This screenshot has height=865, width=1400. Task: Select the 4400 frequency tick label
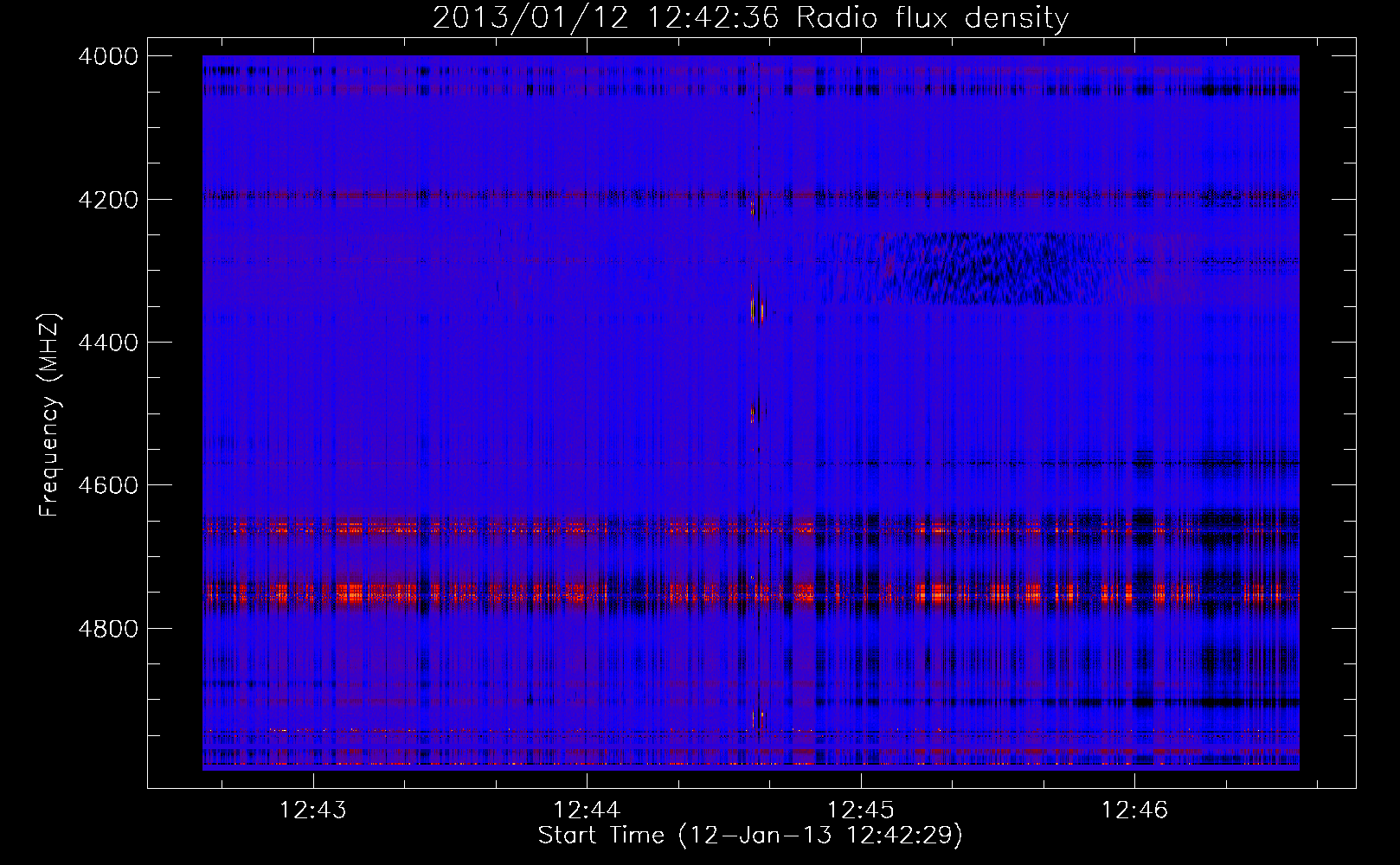(x=108, y=343)
